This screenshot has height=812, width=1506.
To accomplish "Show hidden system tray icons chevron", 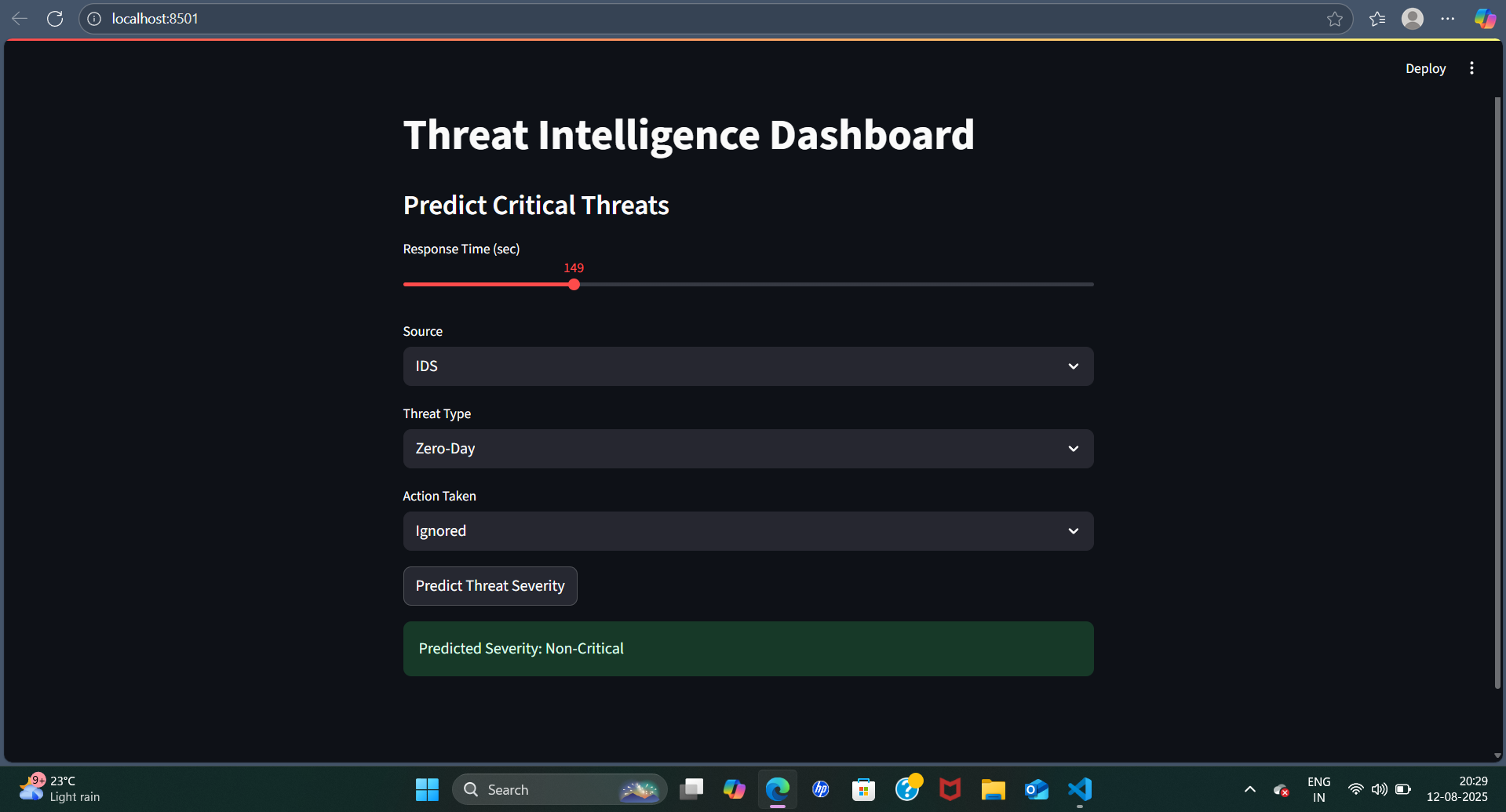I will 1250,789.
